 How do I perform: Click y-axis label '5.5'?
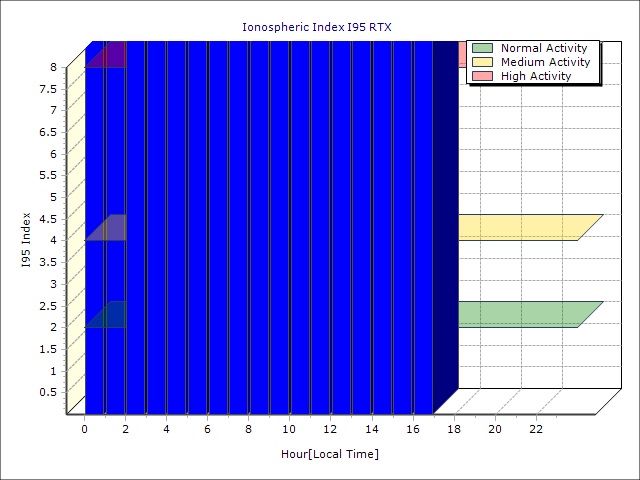coord(48,176)
